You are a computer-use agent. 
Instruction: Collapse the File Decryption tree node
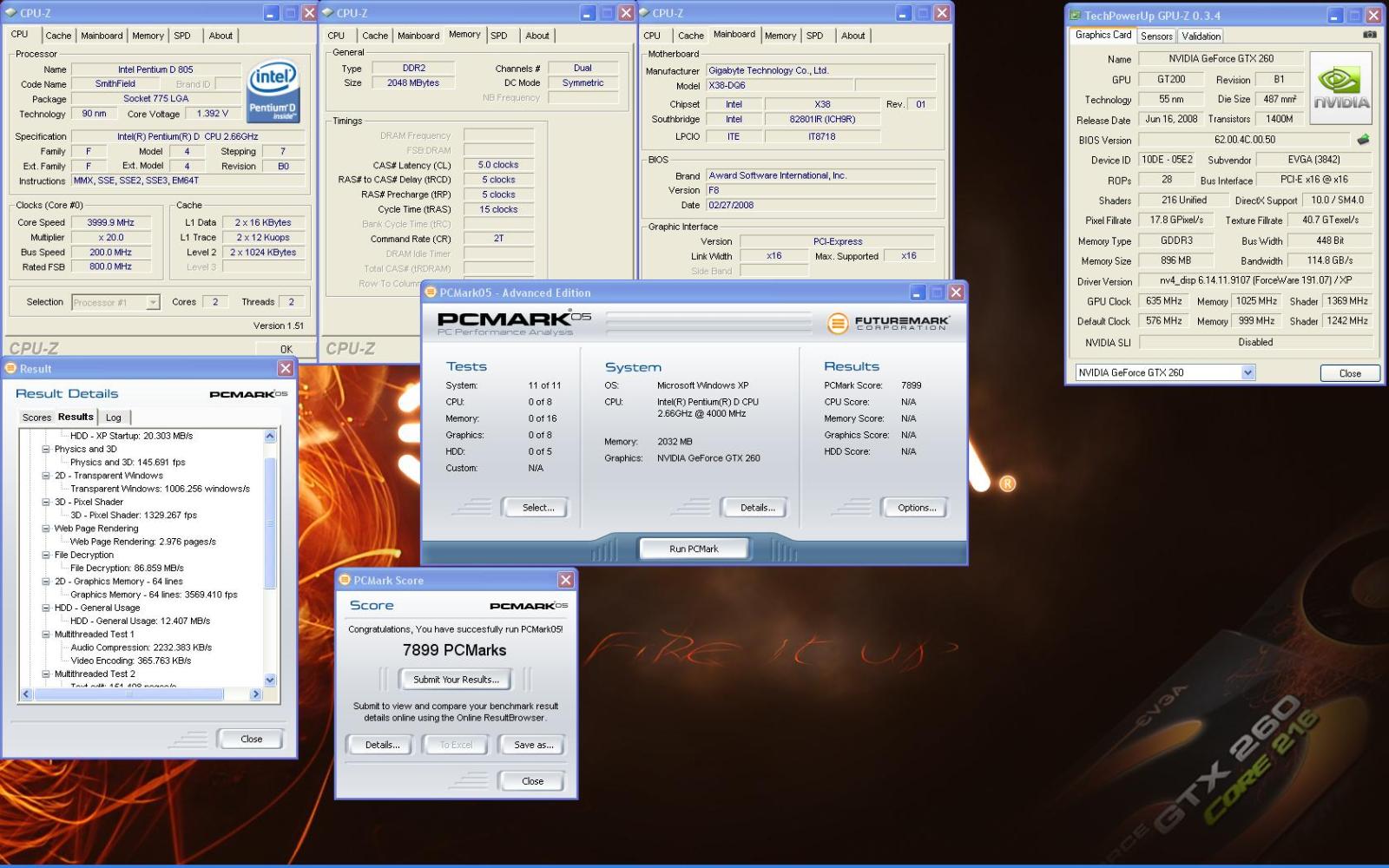pos(46,555)
